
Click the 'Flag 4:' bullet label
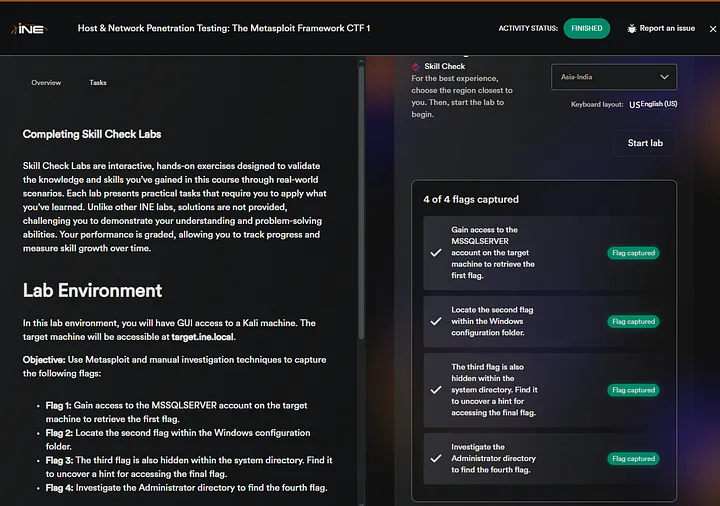click(59, 488)
